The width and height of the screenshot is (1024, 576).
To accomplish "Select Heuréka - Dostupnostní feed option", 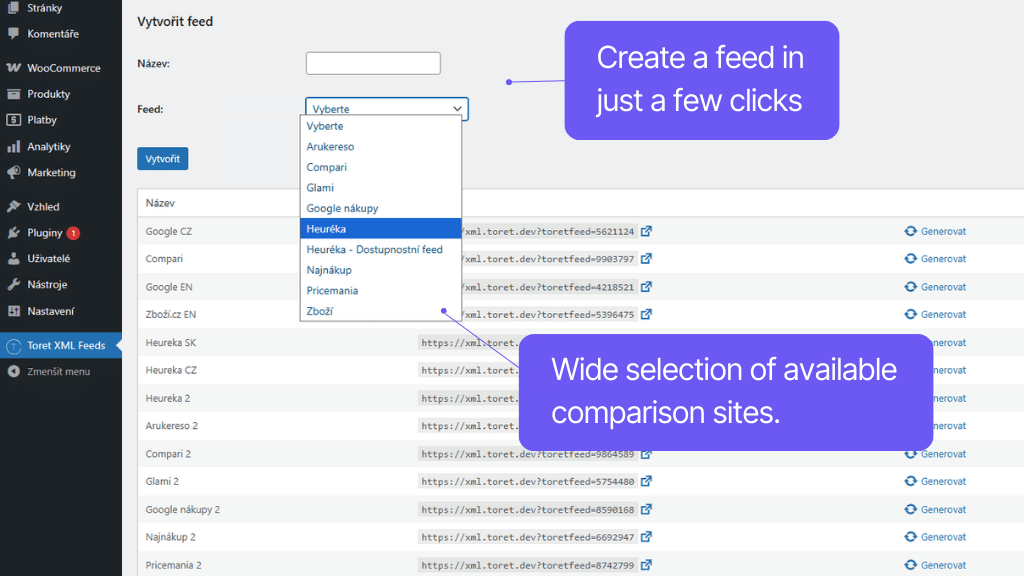I will pyautogui.click(x=381, y=249).
